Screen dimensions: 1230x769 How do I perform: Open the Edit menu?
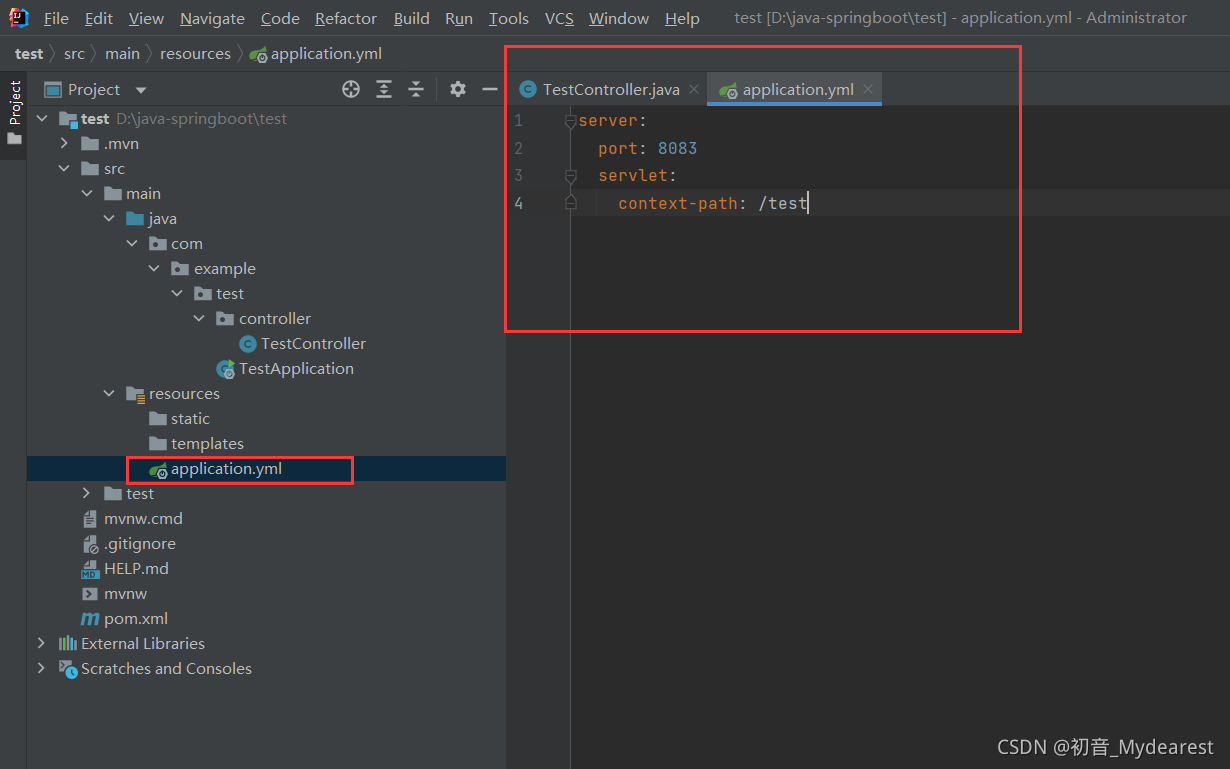99,18
